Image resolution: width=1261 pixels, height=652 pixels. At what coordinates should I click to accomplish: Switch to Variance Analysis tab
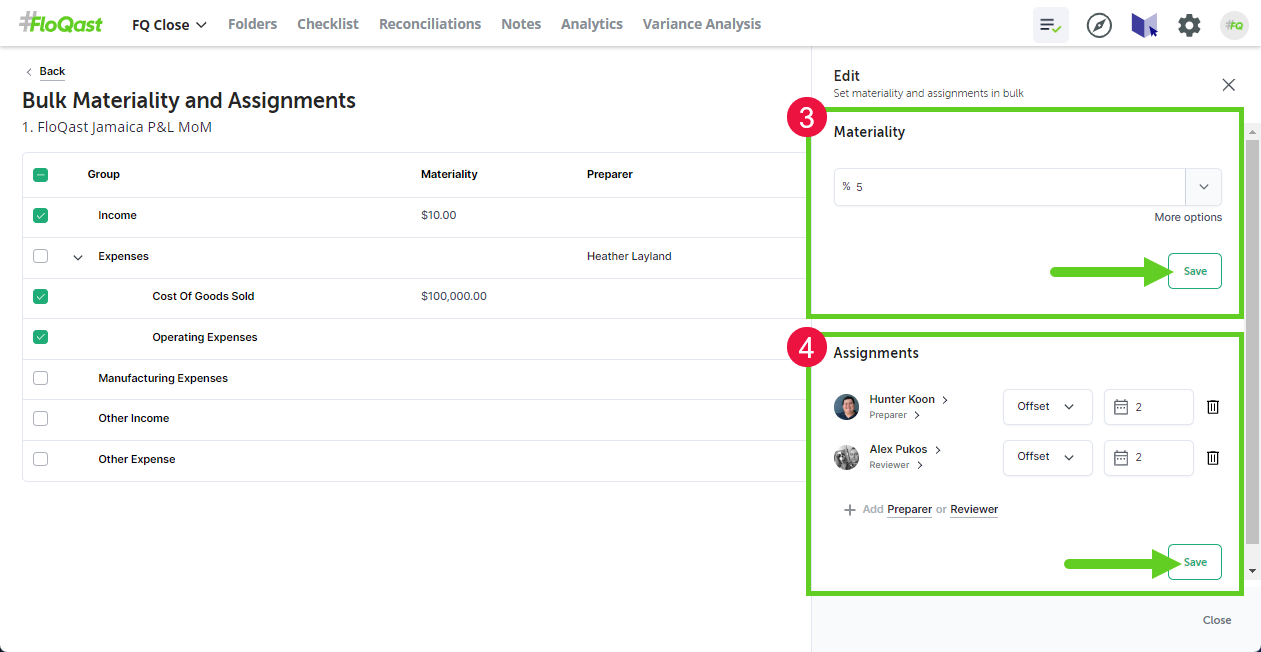701,24
